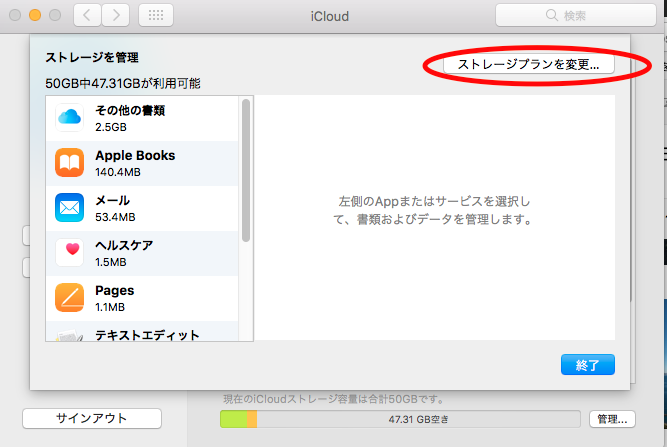Click the 47.31 GB空き storage bar label
Screen dimensions: 667x447
418,420
